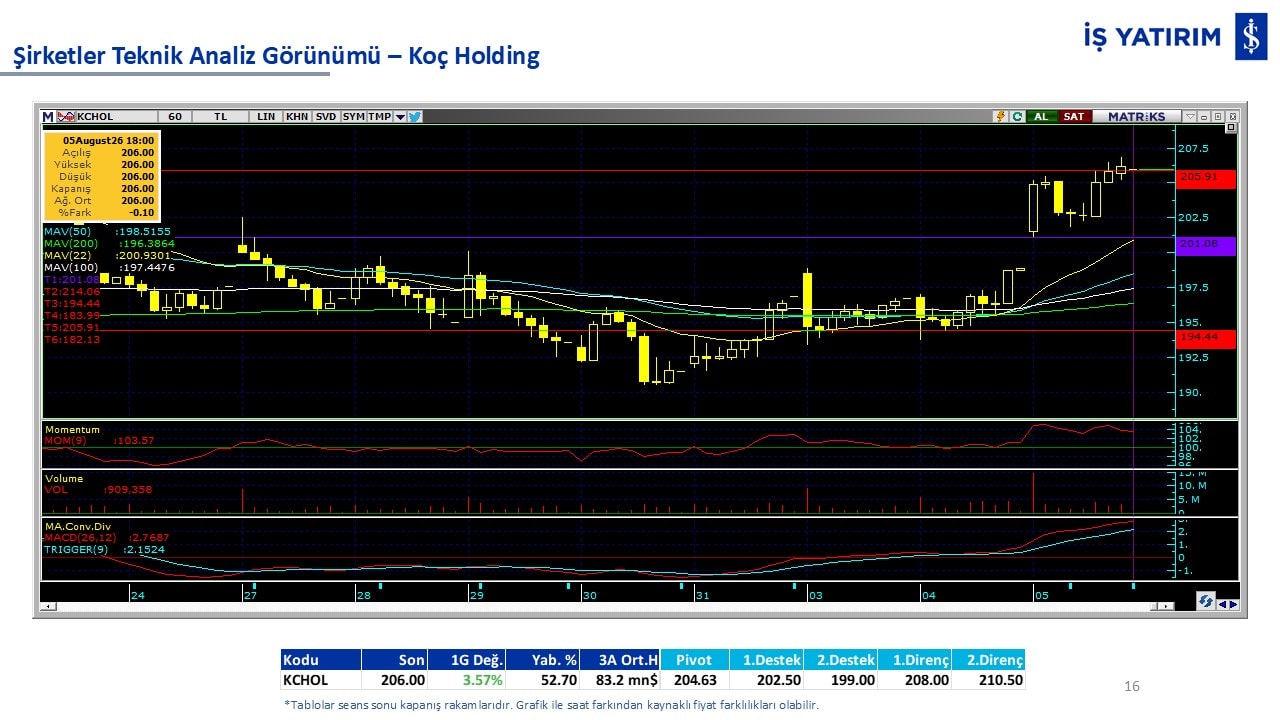Click date label 31 on time axis
This screenshot has width=1280, height=720.
tap(703, 595)
